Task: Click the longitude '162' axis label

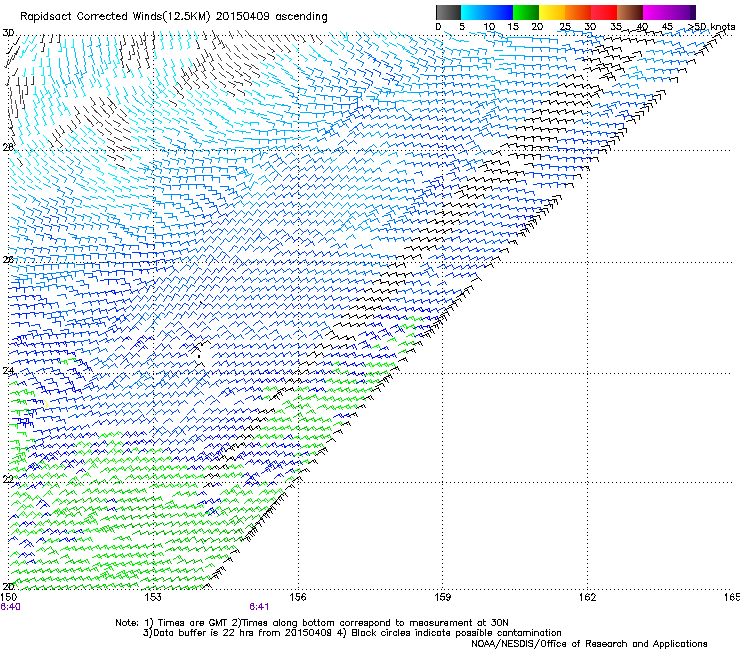Action: [587, 598]
